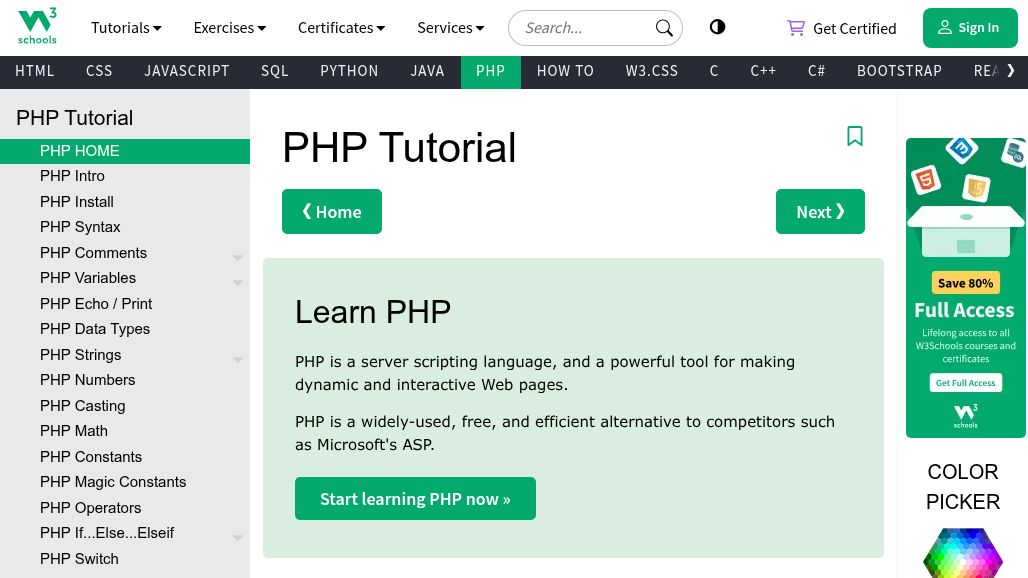This screenshot has width=1028, height=578.
Task: Click the Sign In button
Action: (x=970, y=28)
